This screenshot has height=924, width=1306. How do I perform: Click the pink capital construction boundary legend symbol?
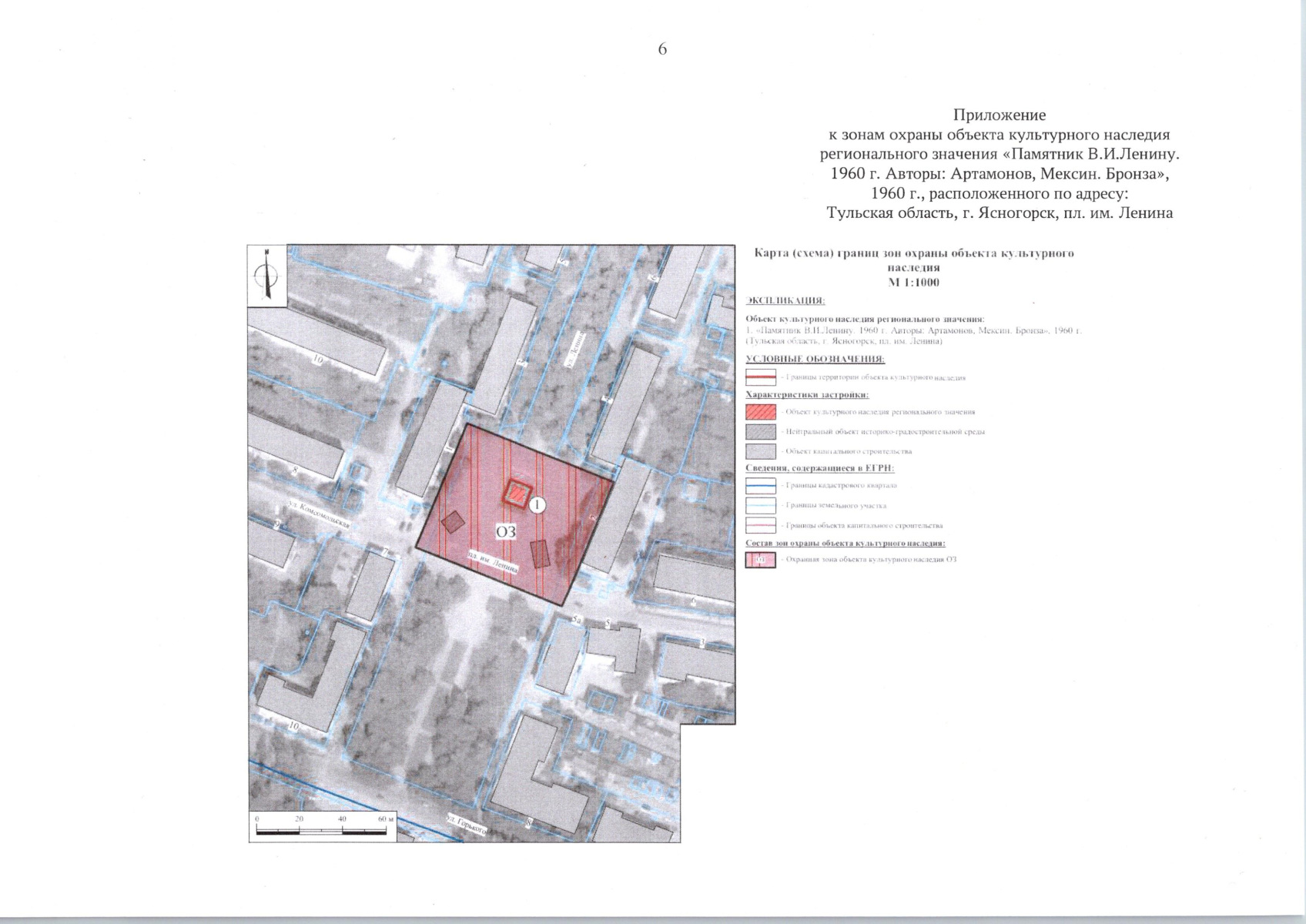click(760, 526)
